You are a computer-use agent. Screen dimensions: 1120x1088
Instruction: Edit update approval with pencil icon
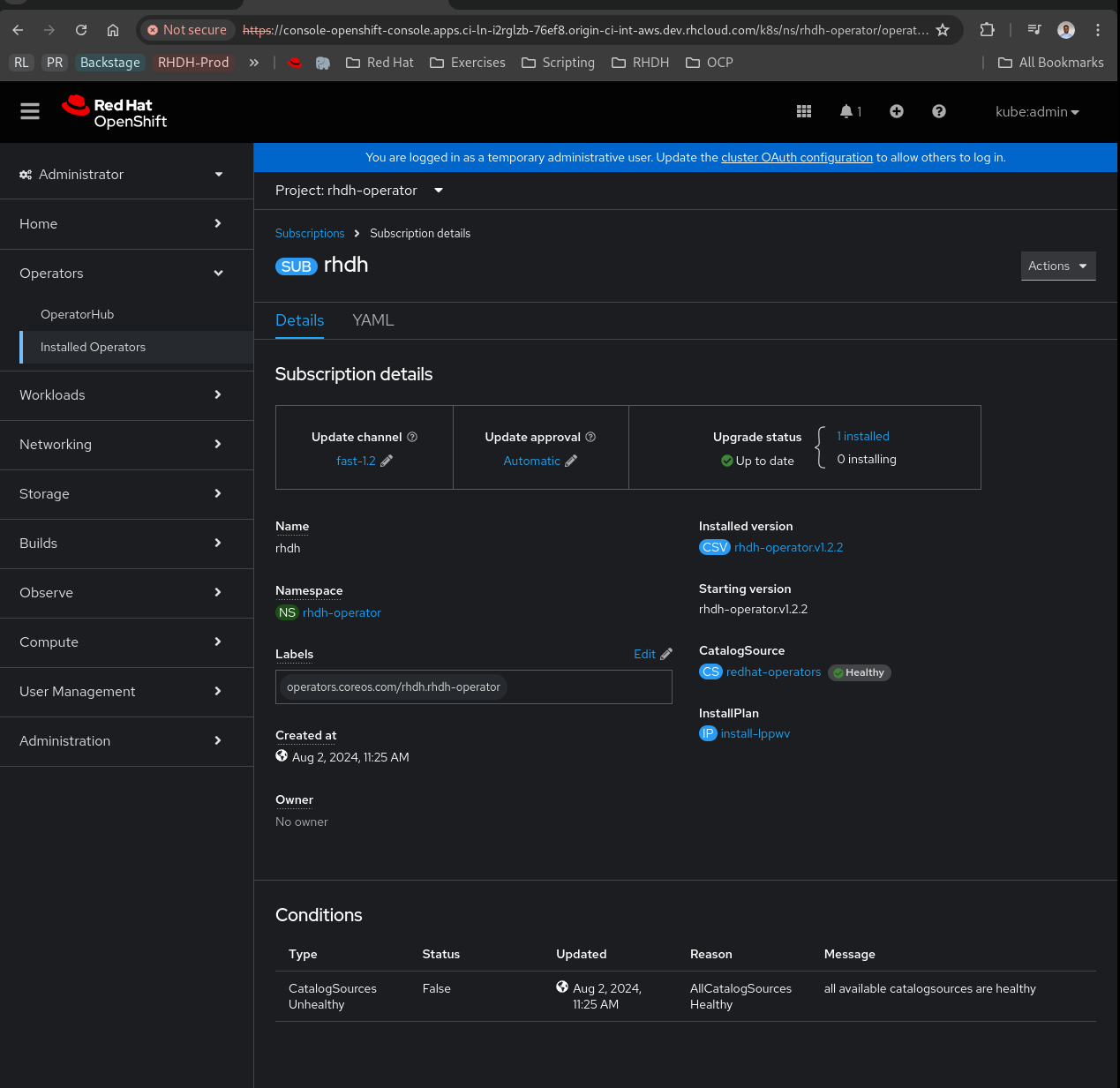pos(571,461)
